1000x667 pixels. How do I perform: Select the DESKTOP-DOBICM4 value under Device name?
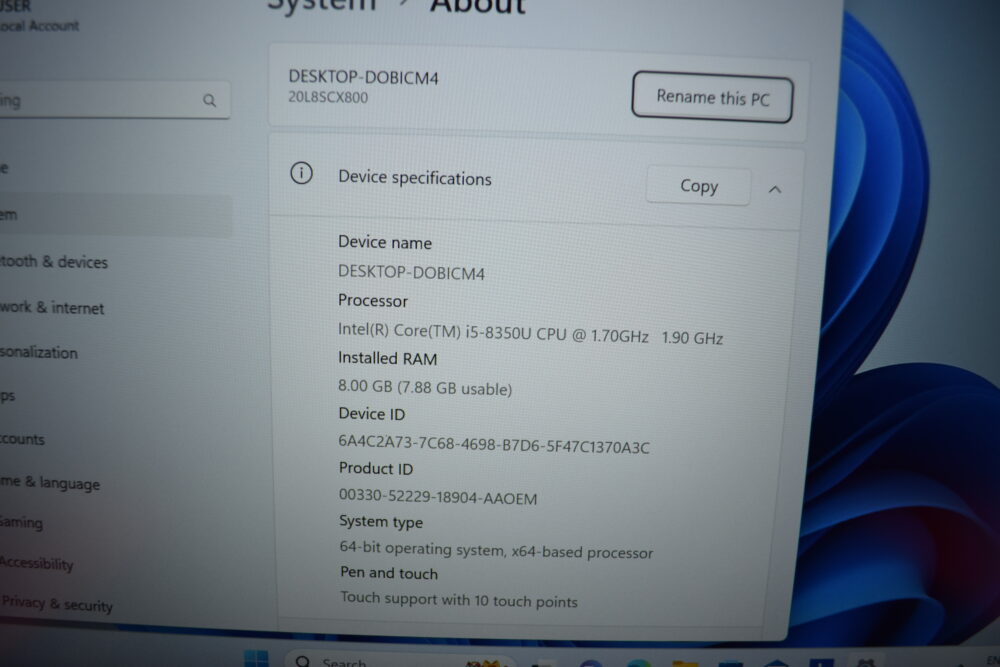[411, 273]
